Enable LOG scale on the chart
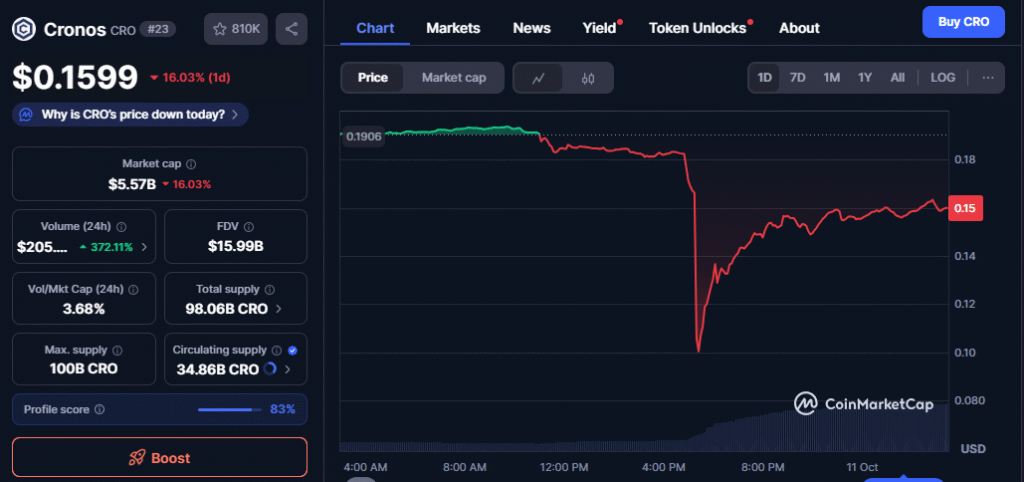Screen dimensions: 1024x482 pos(942,78)
